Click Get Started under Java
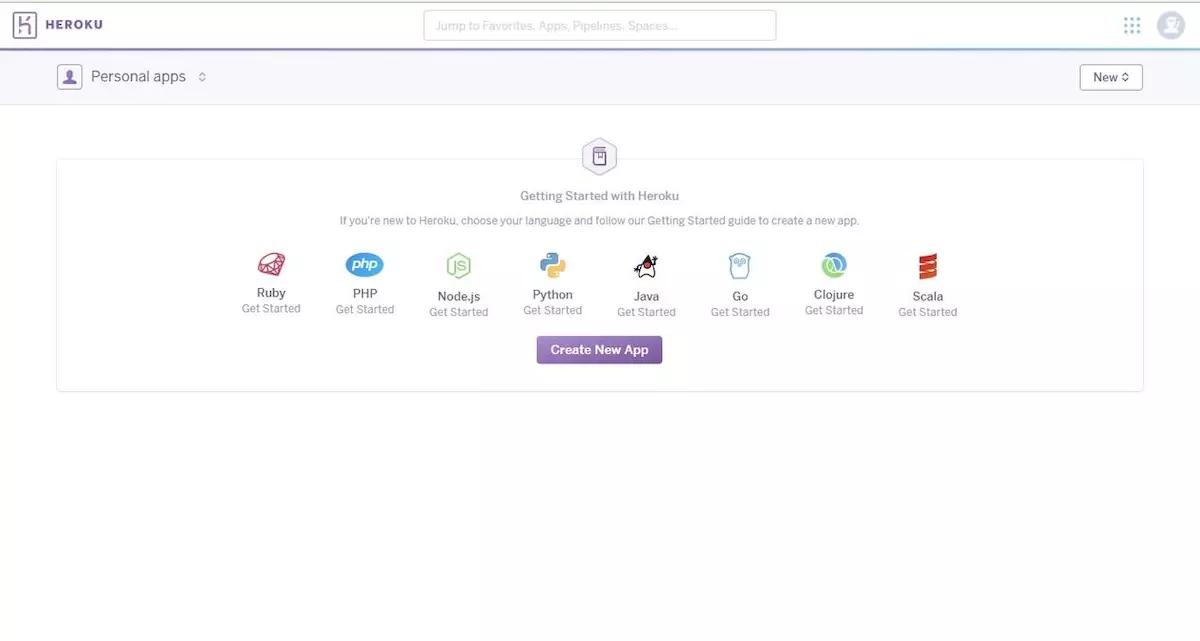1200x641 pixels. (646, 312)
